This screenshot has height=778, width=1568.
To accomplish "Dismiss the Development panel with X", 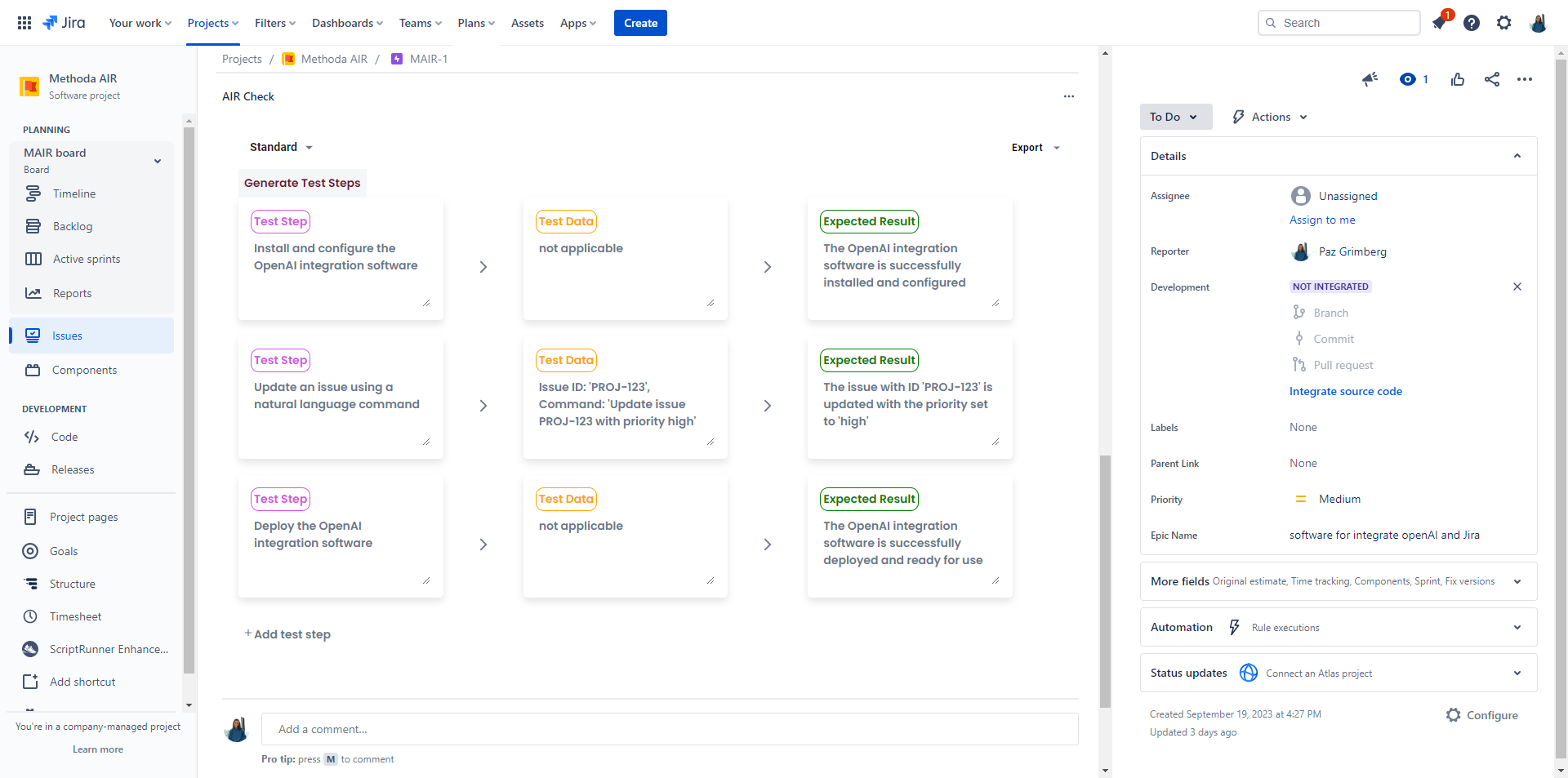I will pyautogui.click(x=1517, y=287).
